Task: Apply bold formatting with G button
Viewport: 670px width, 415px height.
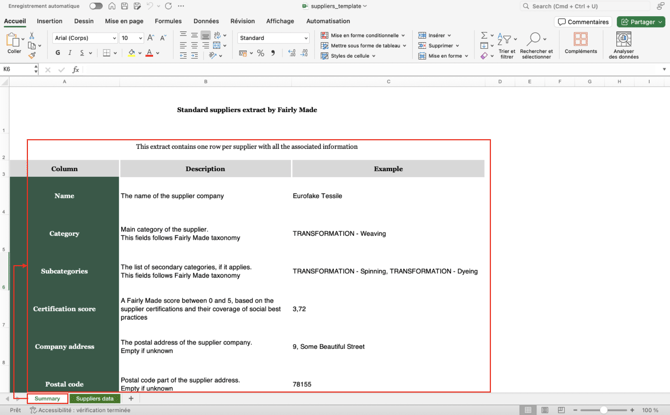Action: [58, 53]
